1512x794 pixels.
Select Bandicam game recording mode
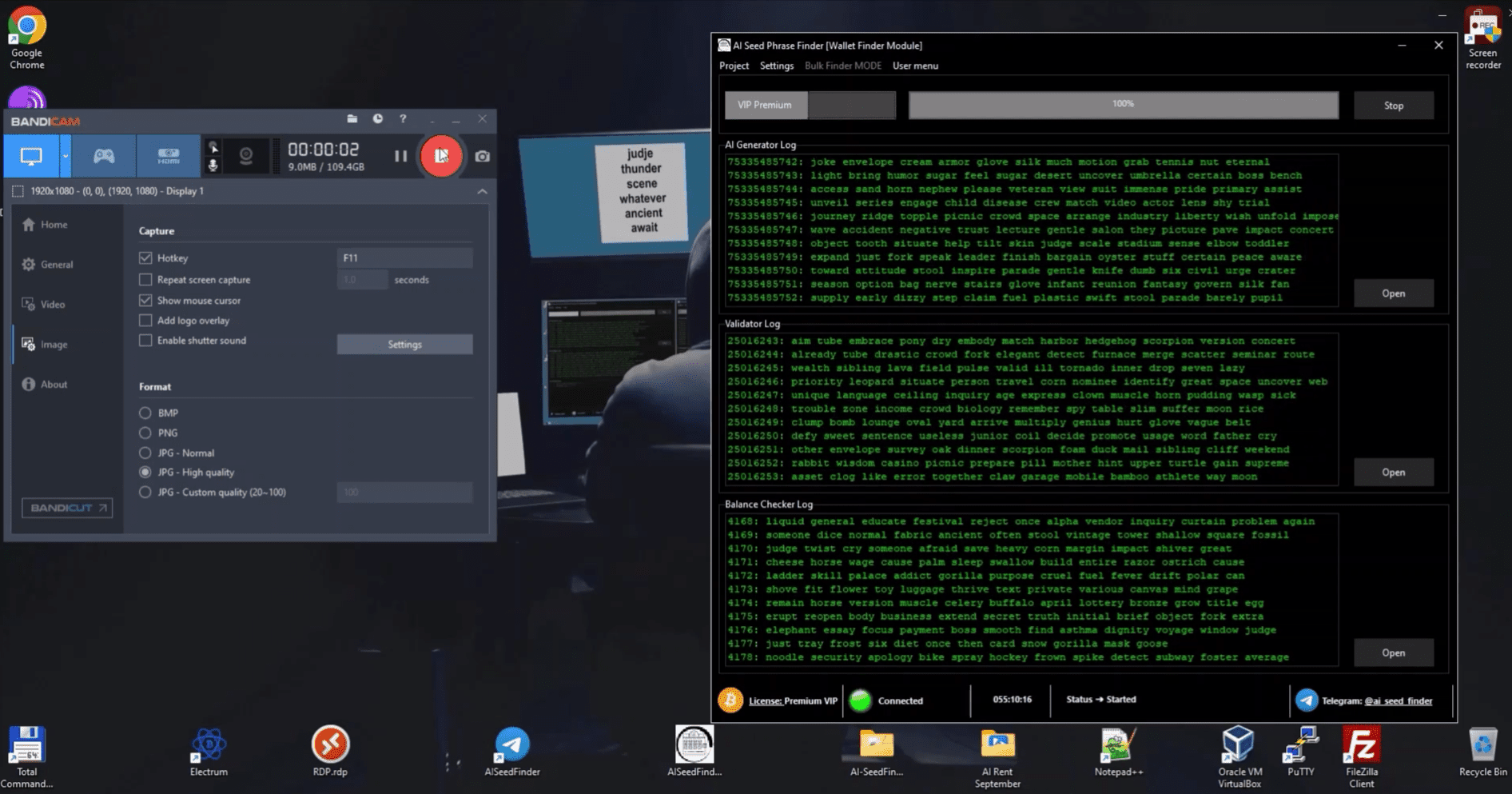[x=104, y=156]
